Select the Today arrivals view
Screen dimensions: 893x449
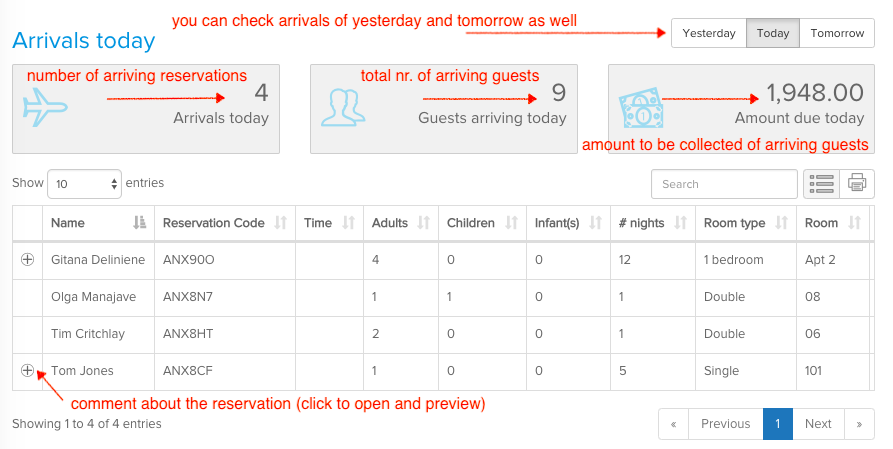[773, 33]
